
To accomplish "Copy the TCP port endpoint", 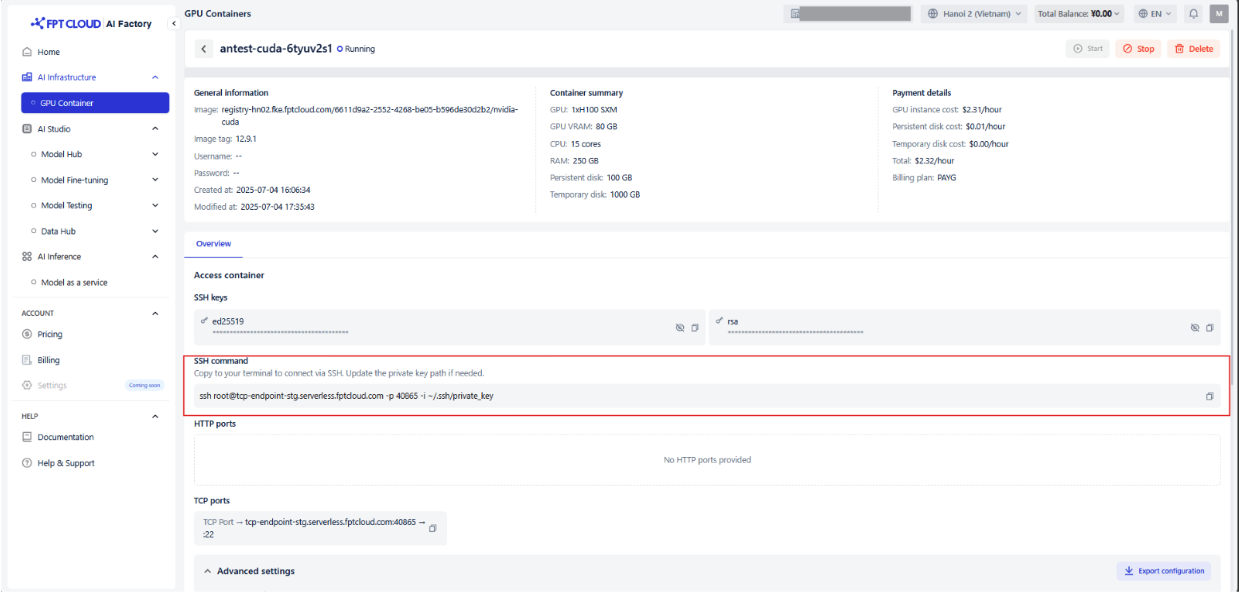I will pyautogui.click(x=433, y=528).
